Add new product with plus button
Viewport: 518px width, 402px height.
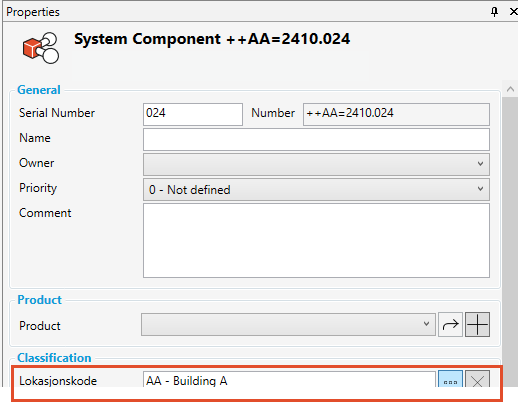[477, 324]
